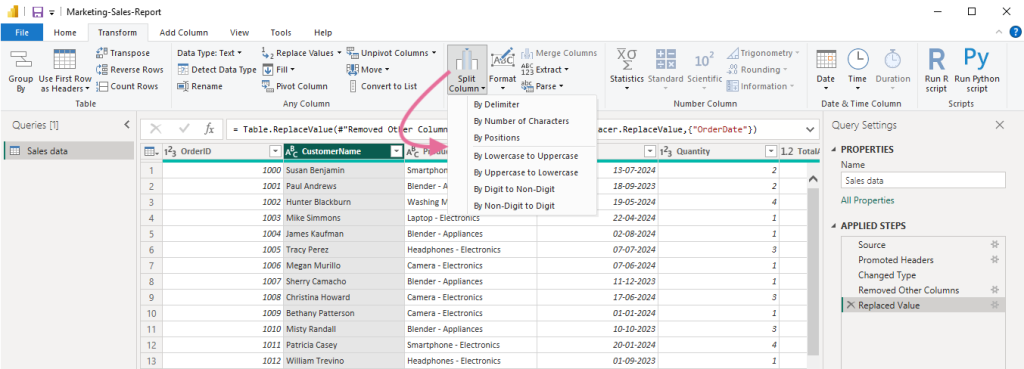Click the Transpose tool
1024x369 pixels.
click(x=123, y=53)
